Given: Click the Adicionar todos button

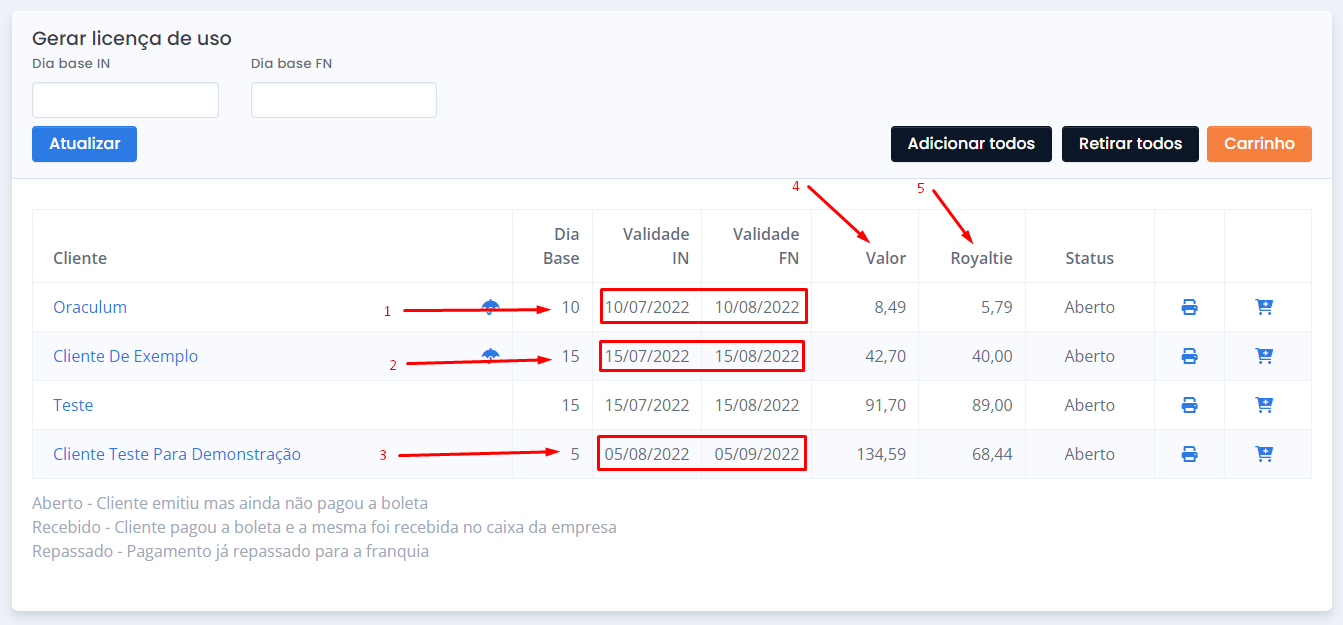Looking at the screenshot, I should (x=970, y=144).
